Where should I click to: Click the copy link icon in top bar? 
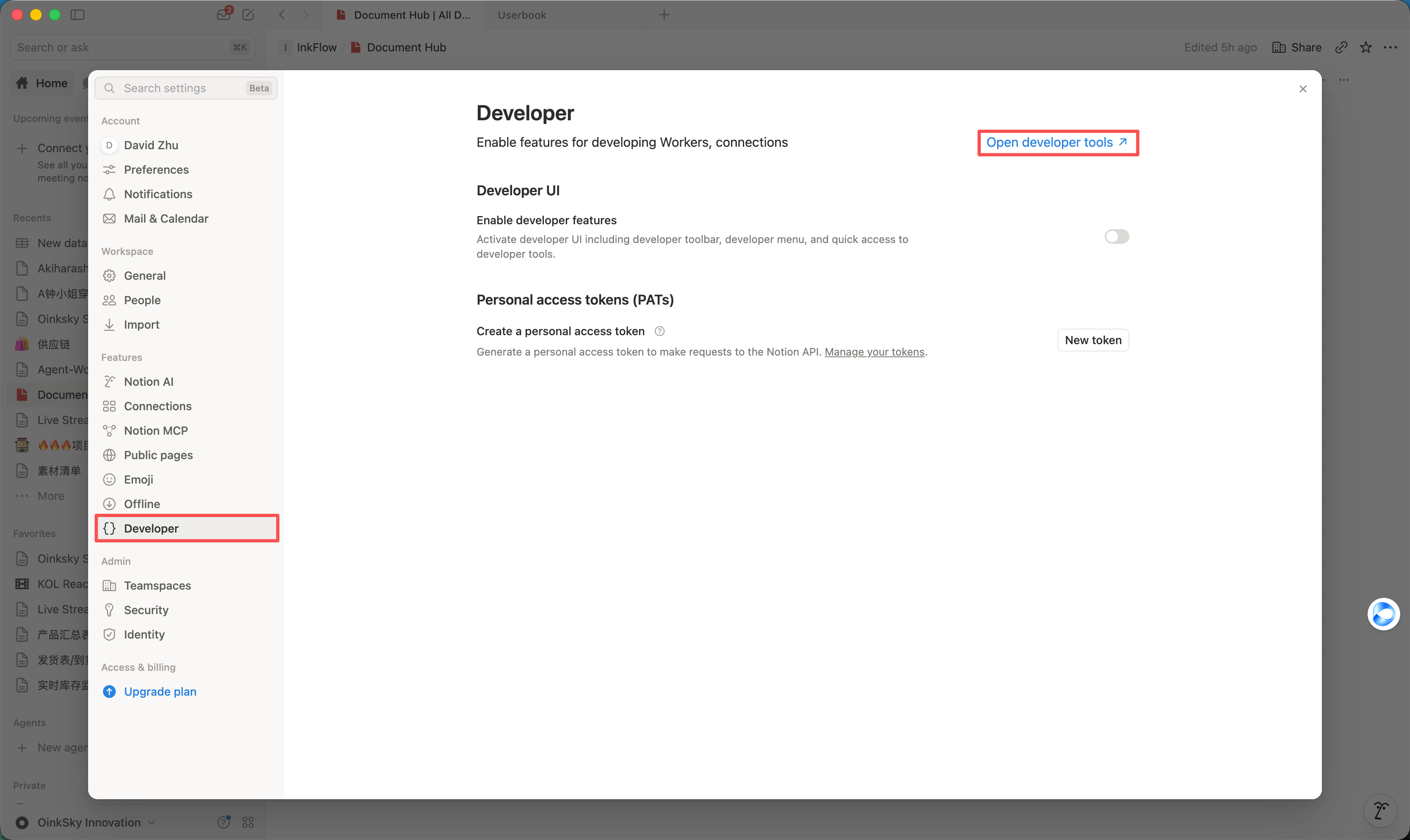tap(1341, 48)
